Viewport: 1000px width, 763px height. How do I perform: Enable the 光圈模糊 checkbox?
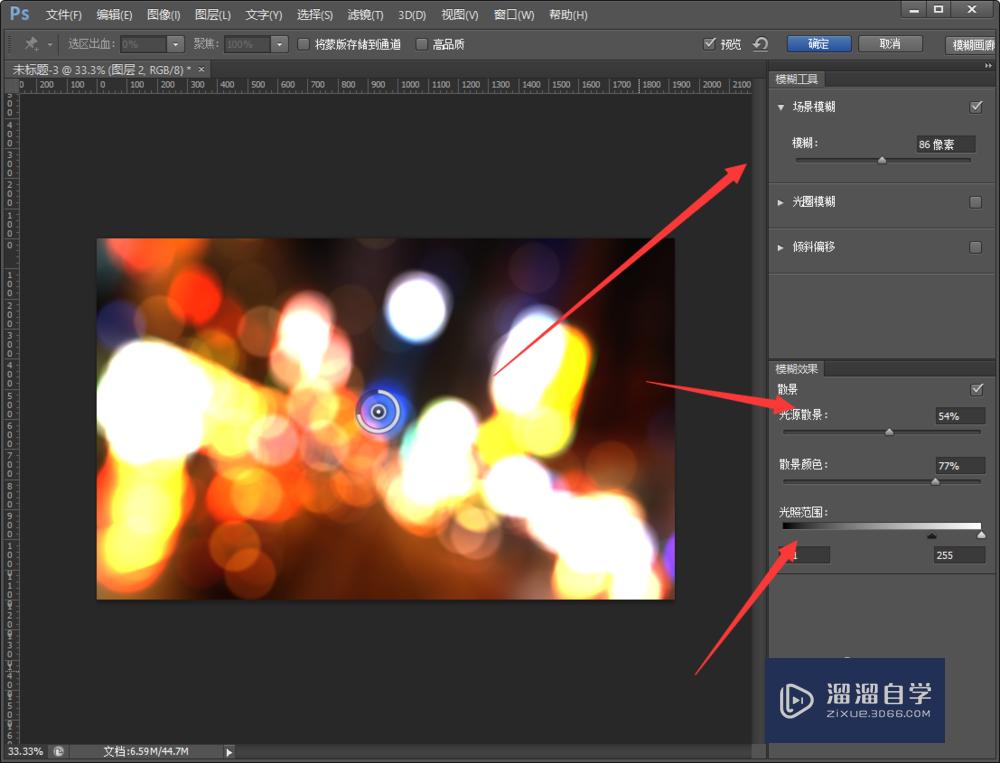[975, 202]
